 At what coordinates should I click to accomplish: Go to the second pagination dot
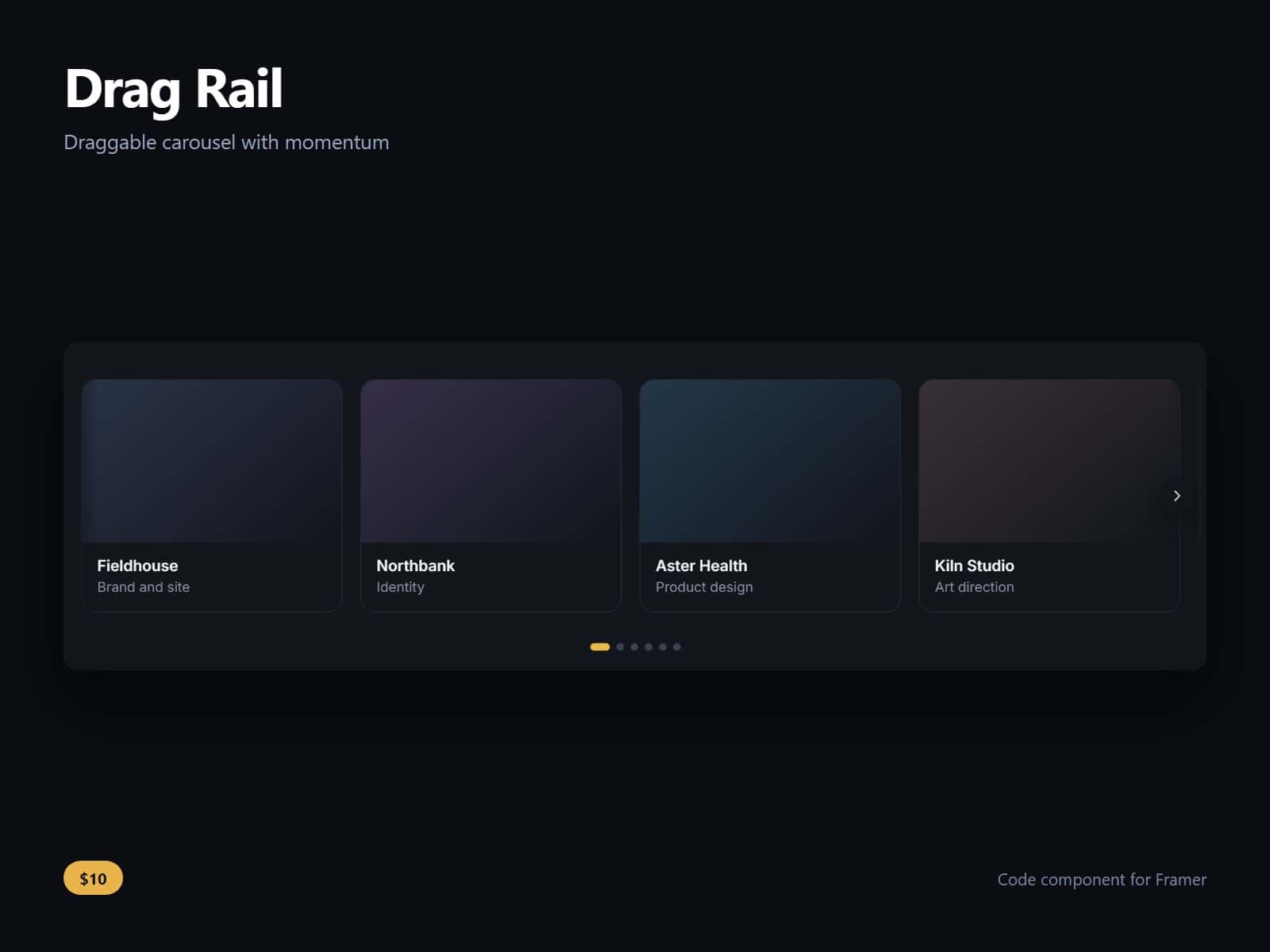tap(620, 647)
